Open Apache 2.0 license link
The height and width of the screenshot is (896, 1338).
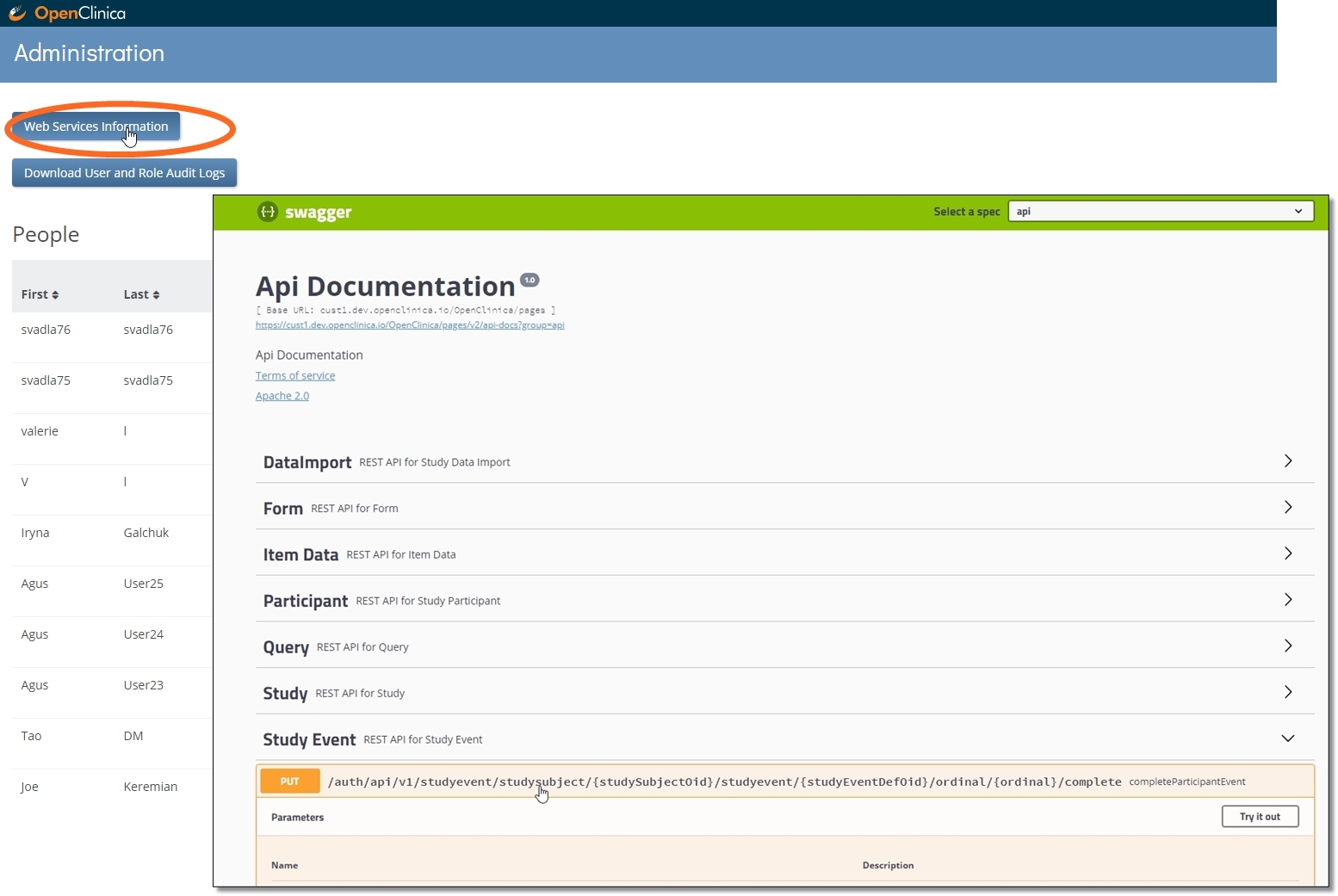pyautogui.click(x=282, y=396)
